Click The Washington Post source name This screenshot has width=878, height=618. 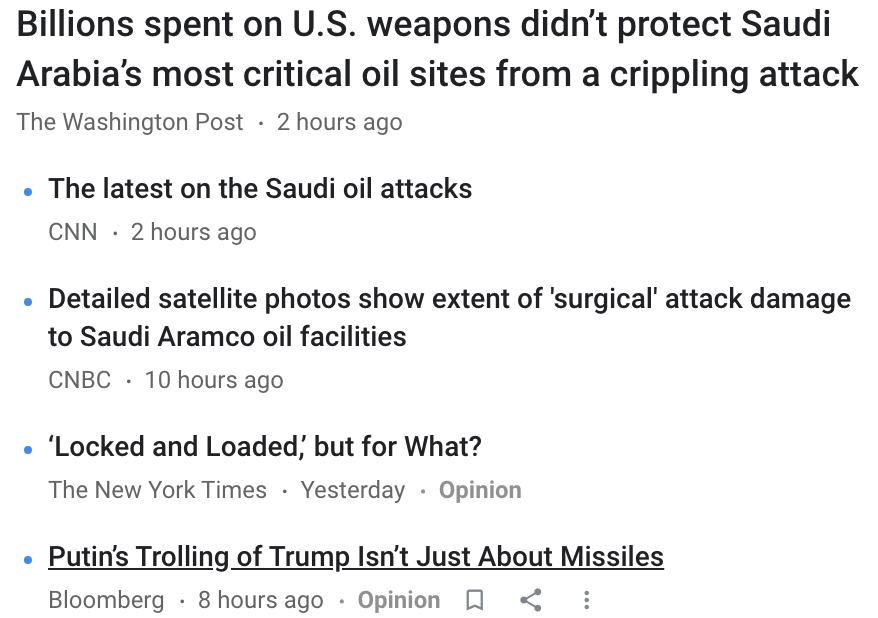click(x=130, y=122)
